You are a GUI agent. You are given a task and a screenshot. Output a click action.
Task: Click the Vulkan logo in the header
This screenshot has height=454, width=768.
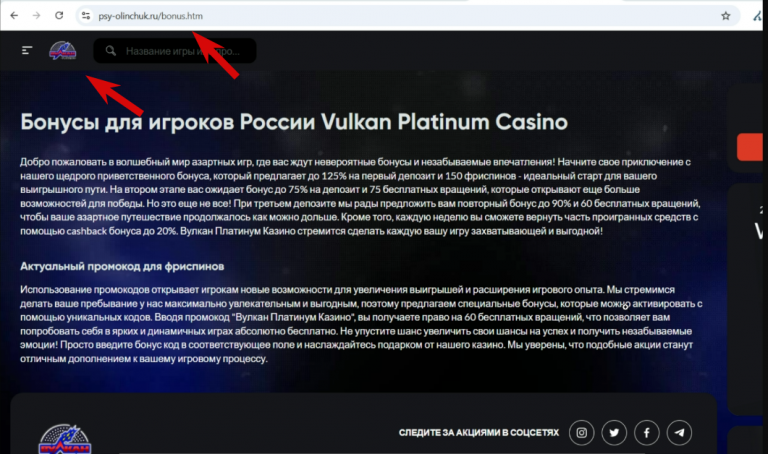(x=63, y=50)
